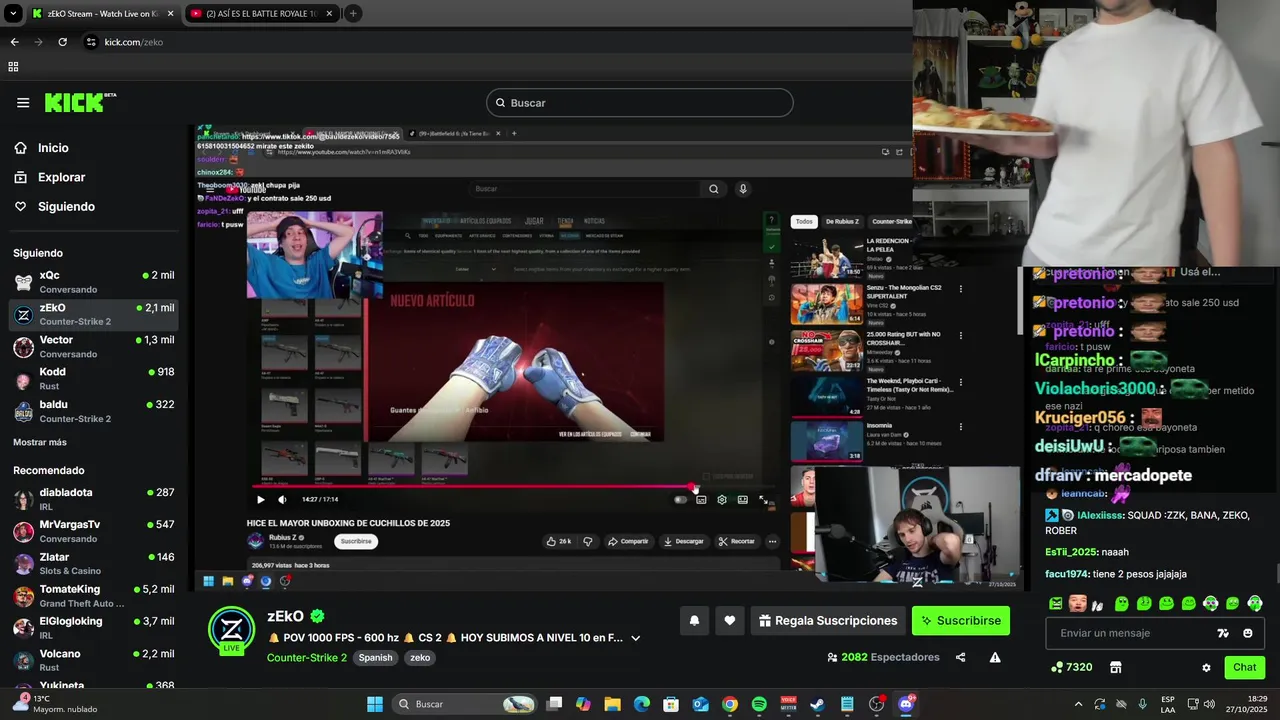The height and width of the screenshot is (720, 1280).
Task: Show hidden system tray icons chevron
Action: 1078,704
